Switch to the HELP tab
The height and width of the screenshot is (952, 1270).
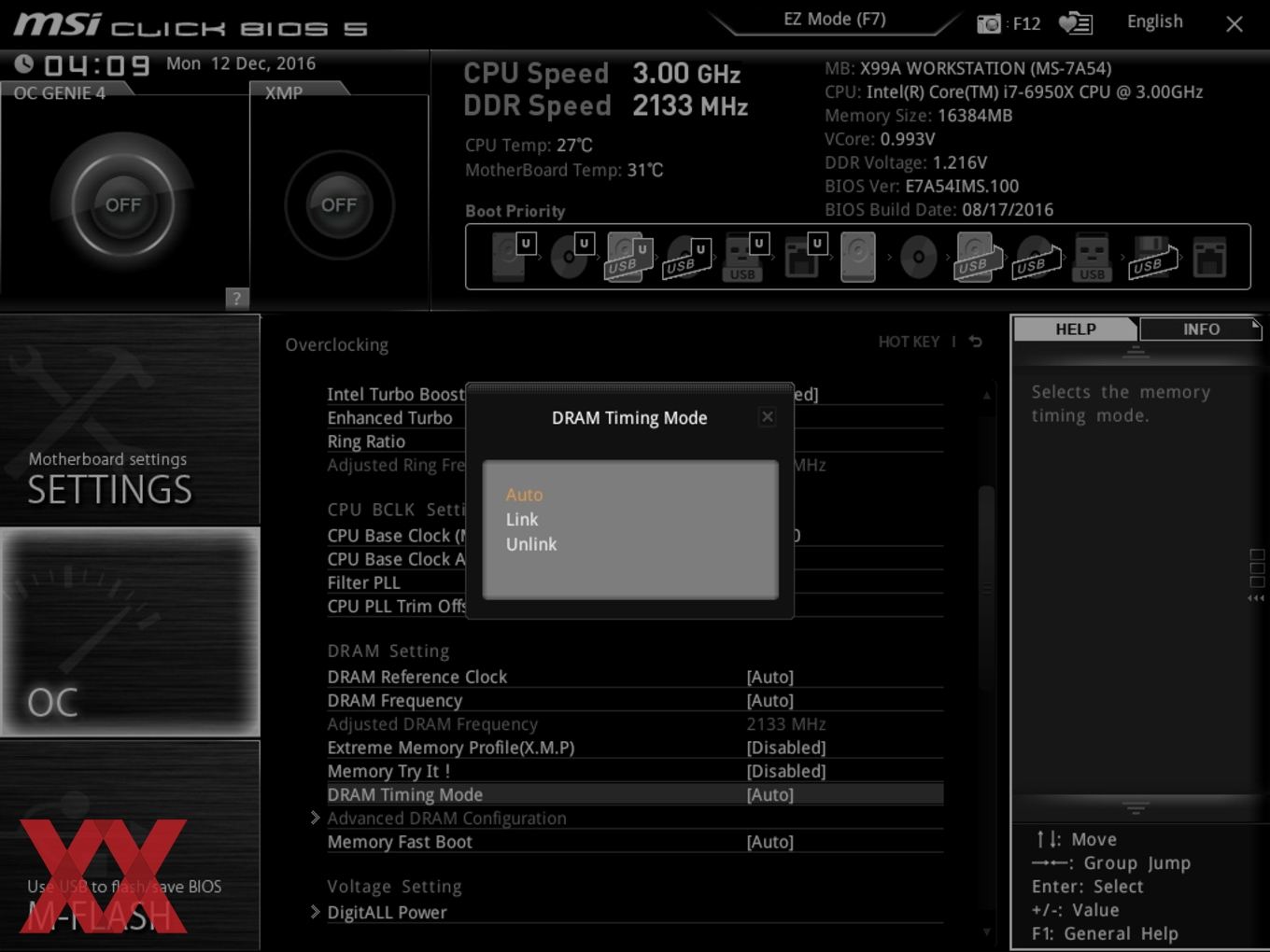[1075, 329]
